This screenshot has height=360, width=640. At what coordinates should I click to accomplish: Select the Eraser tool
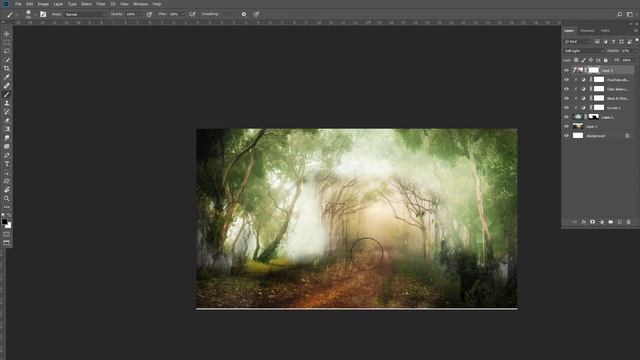(7, 120)
